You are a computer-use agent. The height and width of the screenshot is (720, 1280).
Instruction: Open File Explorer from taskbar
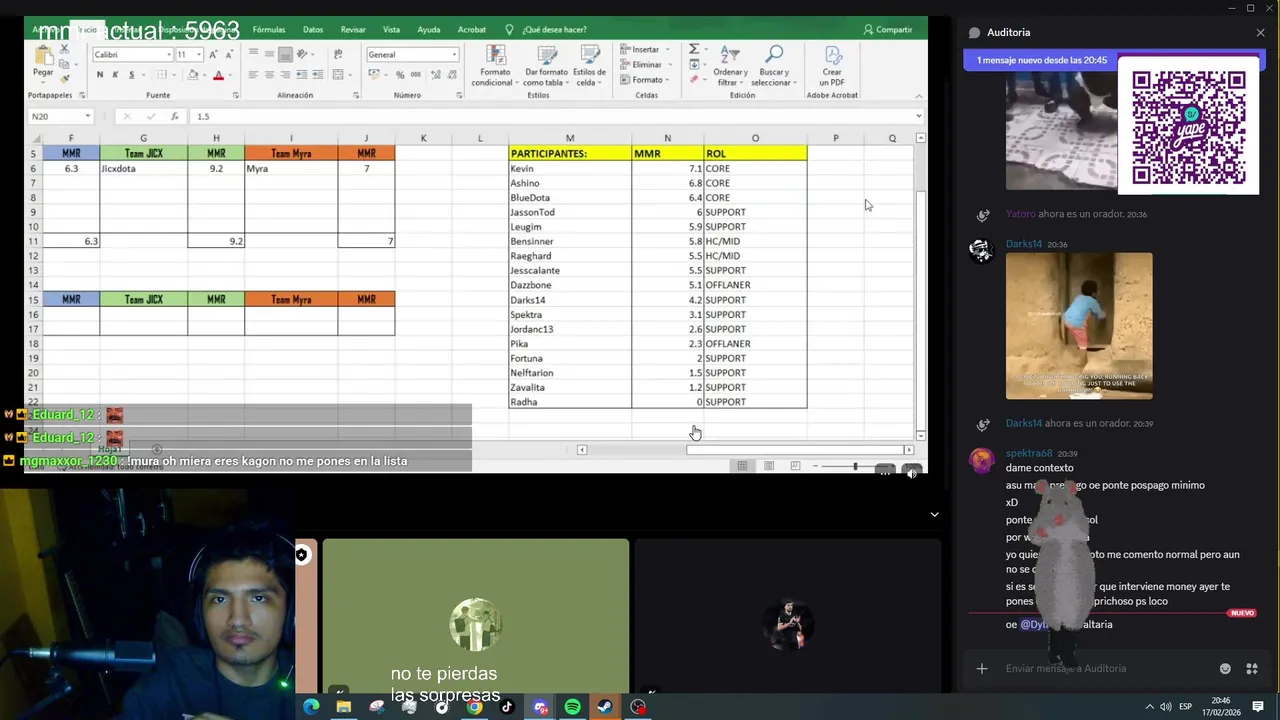(344, 707)
